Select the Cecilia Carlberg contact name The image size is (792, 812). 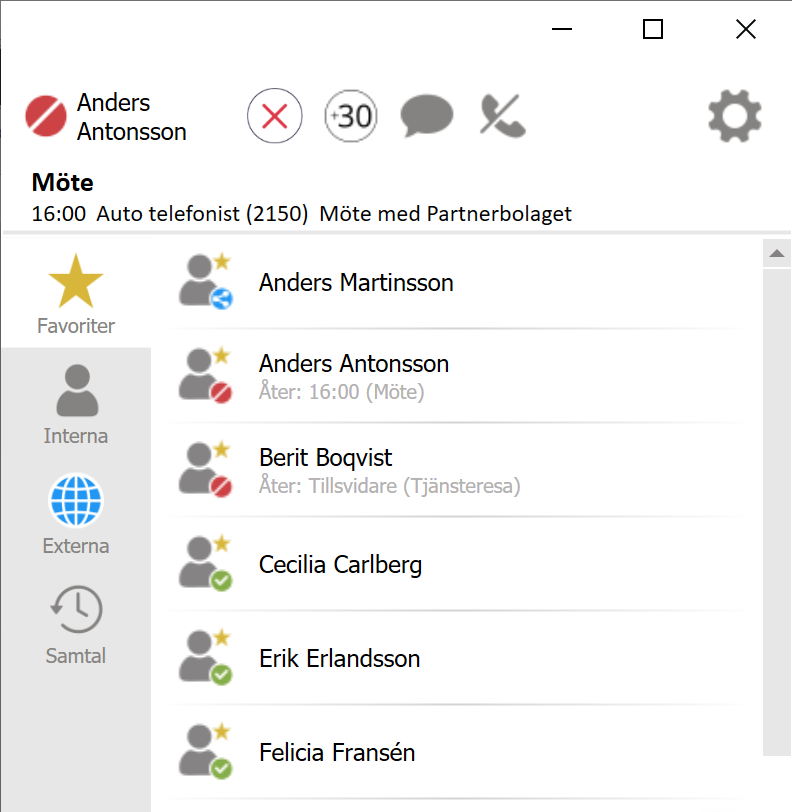pos(340,565)
